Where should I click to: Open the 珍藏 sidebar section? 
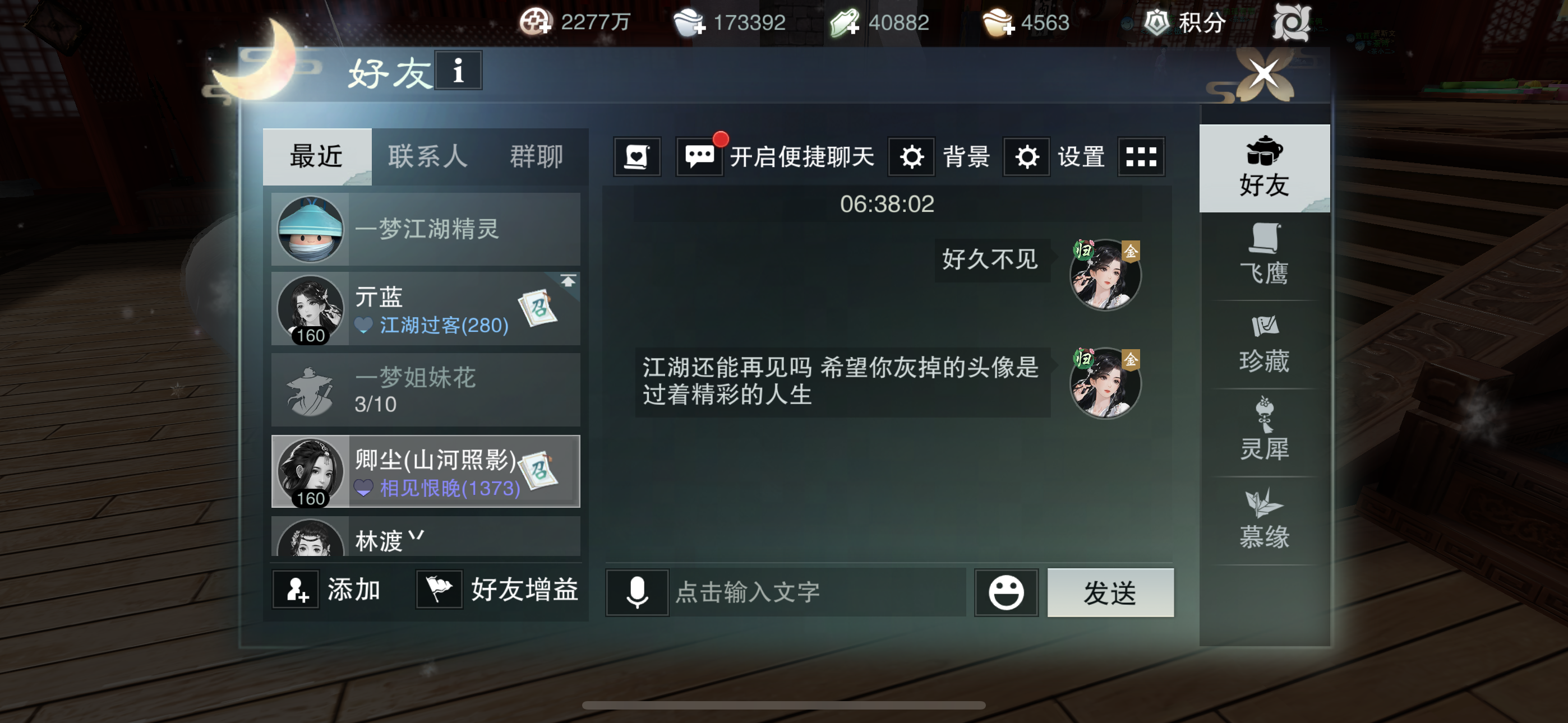pos(1263,344)
